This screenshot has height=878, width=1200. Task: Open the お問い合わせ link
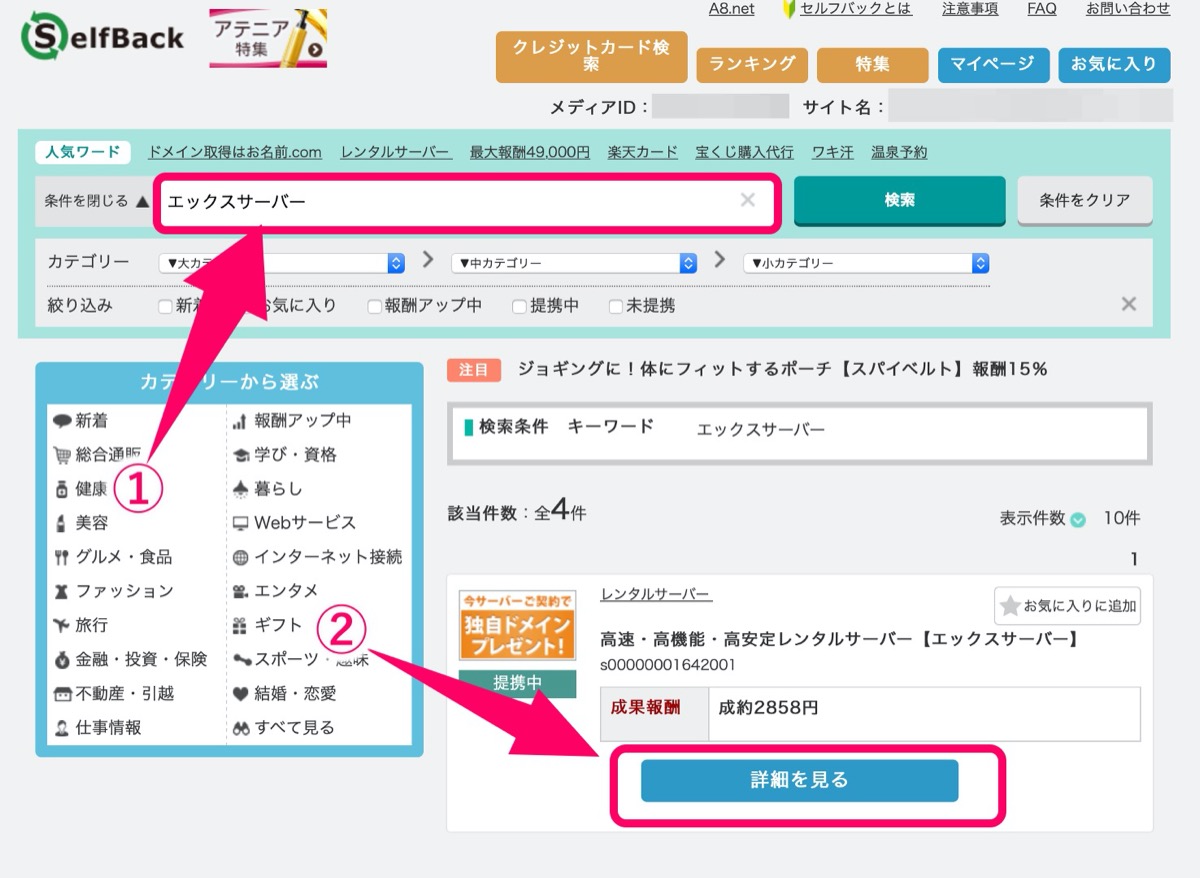click(1128, 9)
